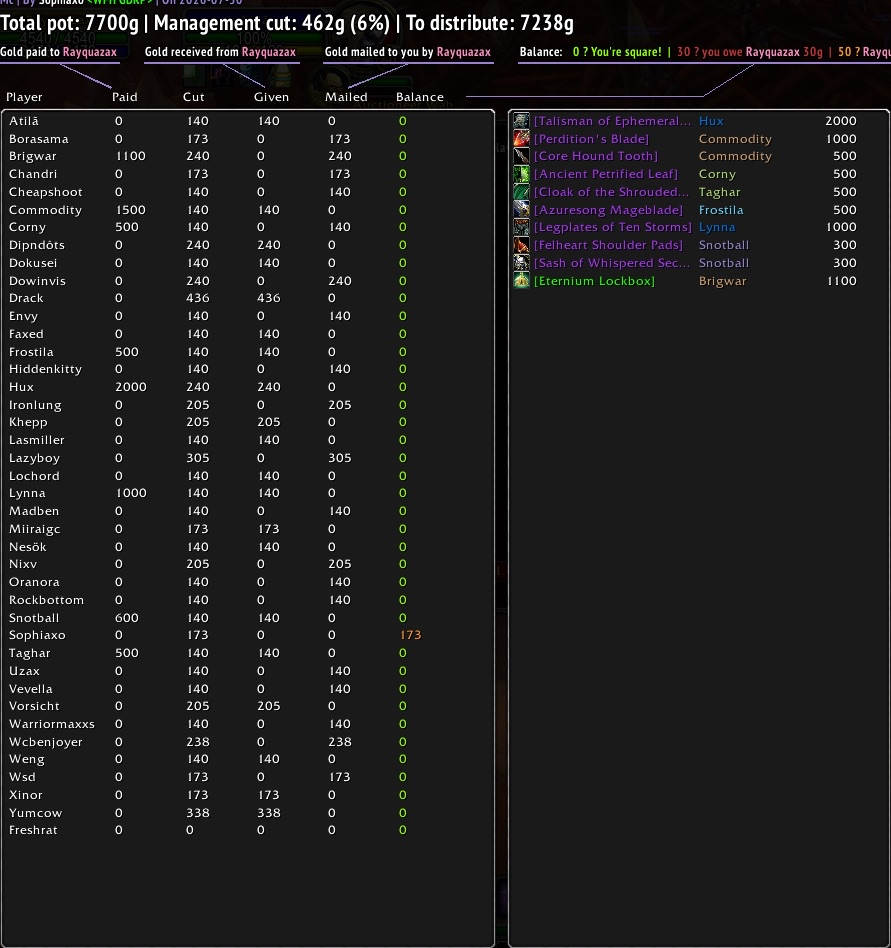Click the Gold received from Rayquazax legend

(220, 52)
